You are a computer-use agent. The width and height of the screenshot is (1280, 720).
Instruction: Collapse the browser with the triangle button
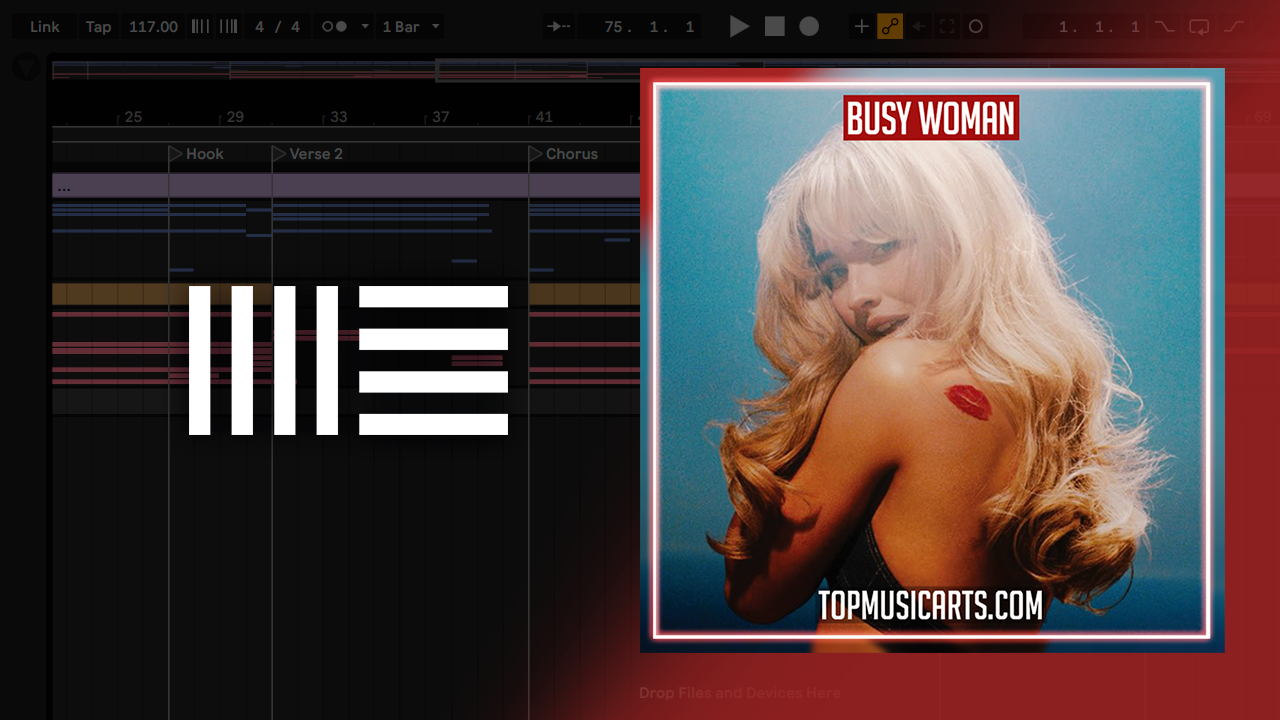pos(26,68)
